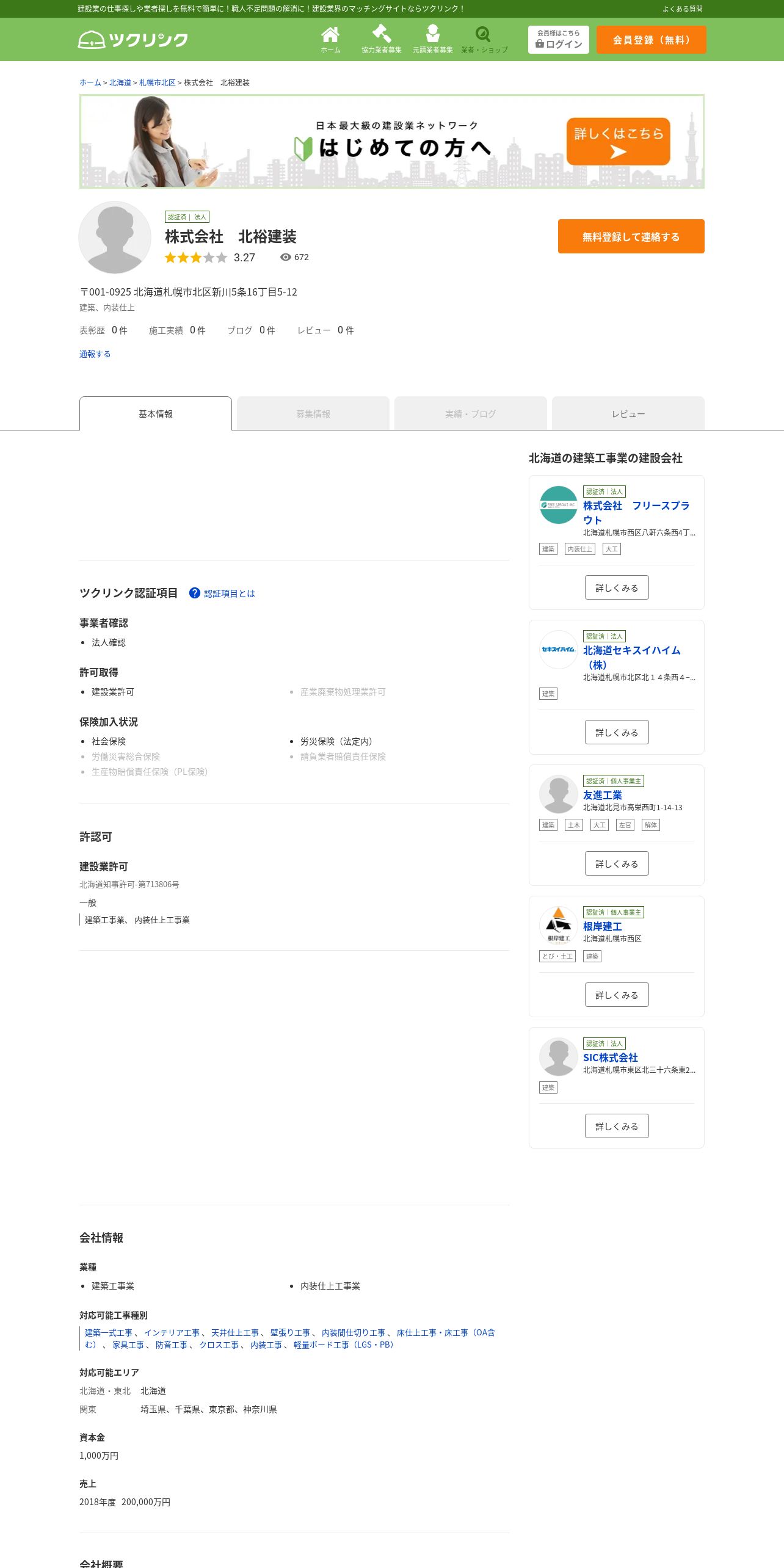Click the ログイン button
The height and width of the screenshot is (1568, 784).
559,40
